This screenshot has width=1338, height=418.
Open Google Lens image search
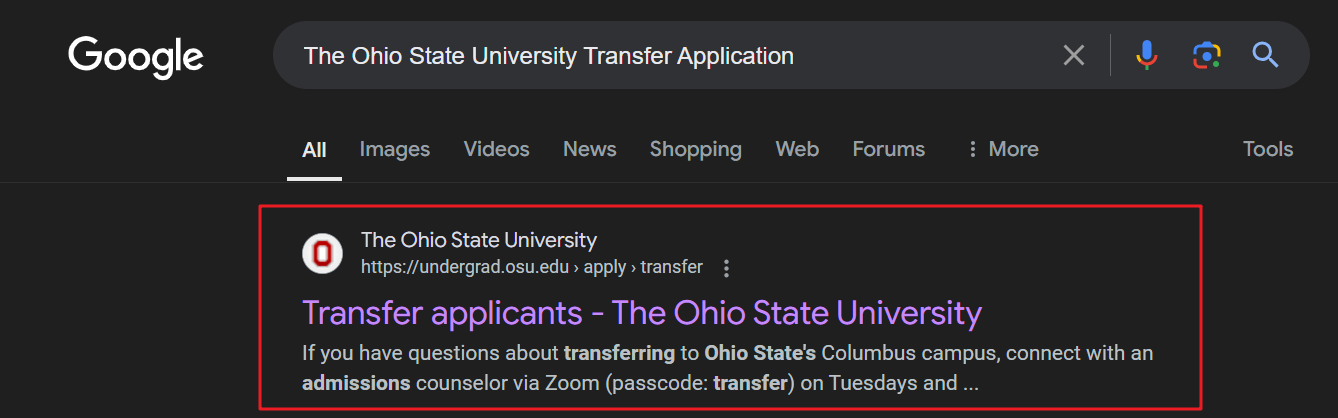[x=1207, y=55]
